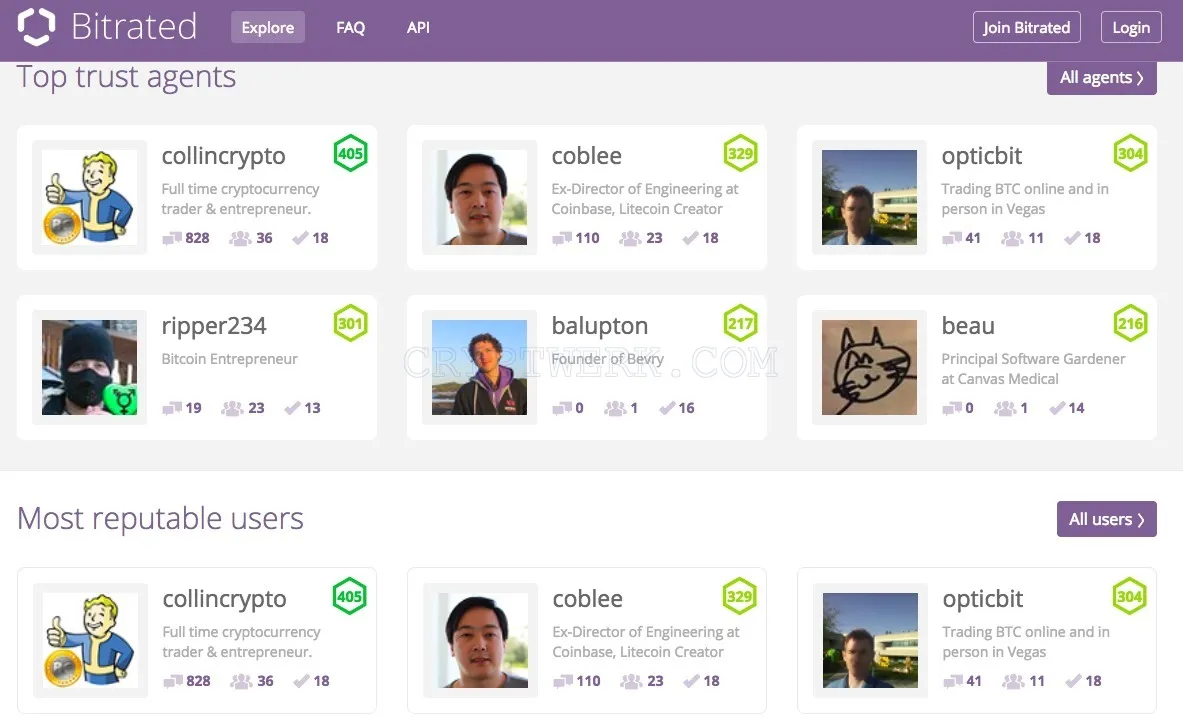Click ripper234's 301 score hexagon badge
The image size is (1183, 725).
350,324
